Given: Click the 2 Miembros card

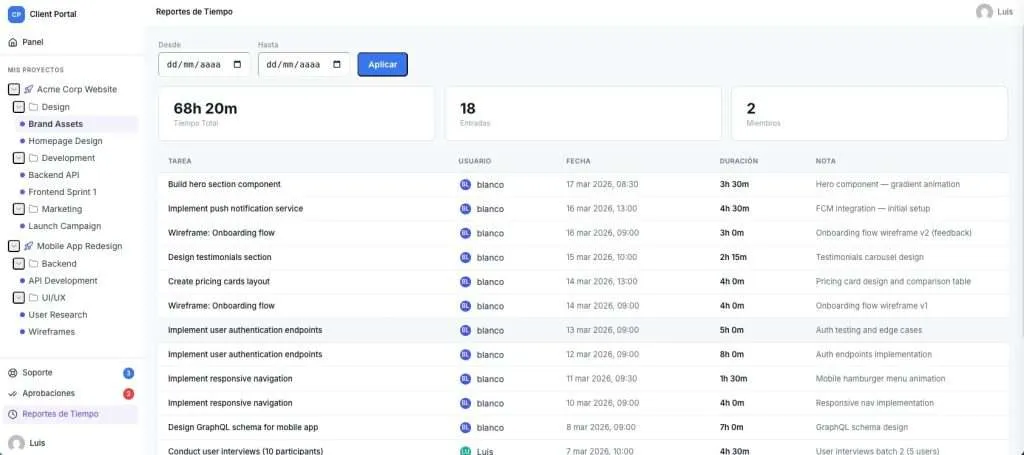Looking at the screenshot, I should coord(869,114).
